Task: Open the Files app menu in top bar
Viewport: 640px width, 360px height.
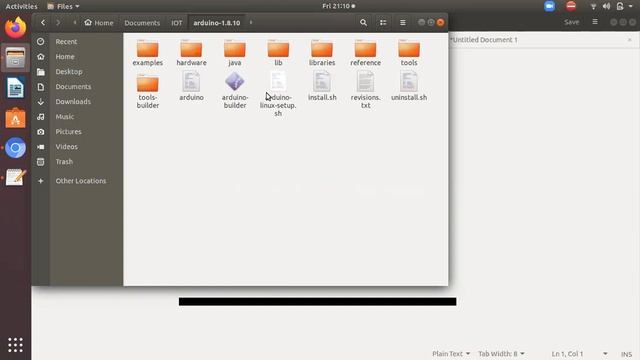Action: pyautogui.click(x=63, y=6)
